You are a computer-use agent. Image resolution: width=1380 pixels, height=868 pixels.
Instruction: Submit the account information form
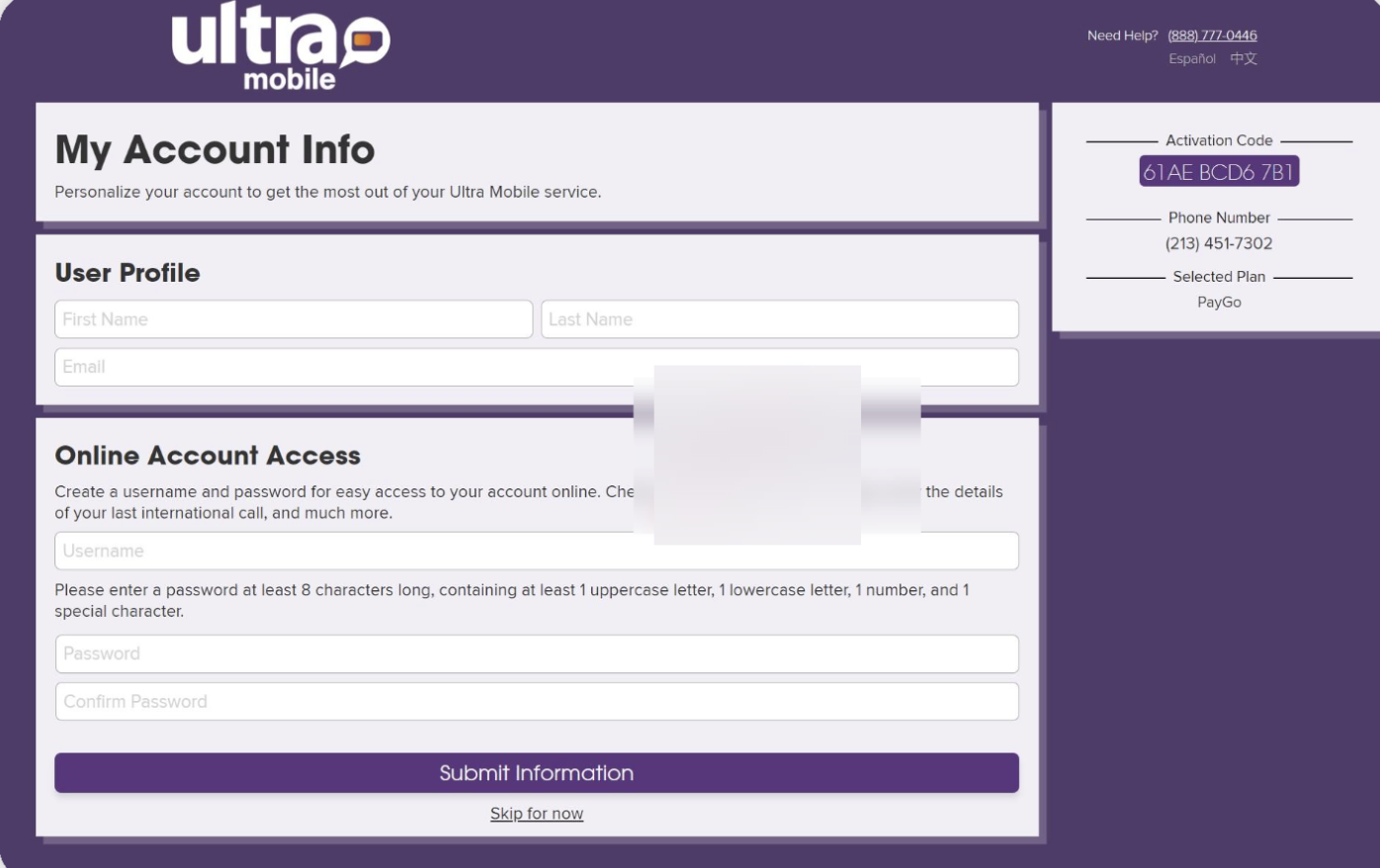537,773
